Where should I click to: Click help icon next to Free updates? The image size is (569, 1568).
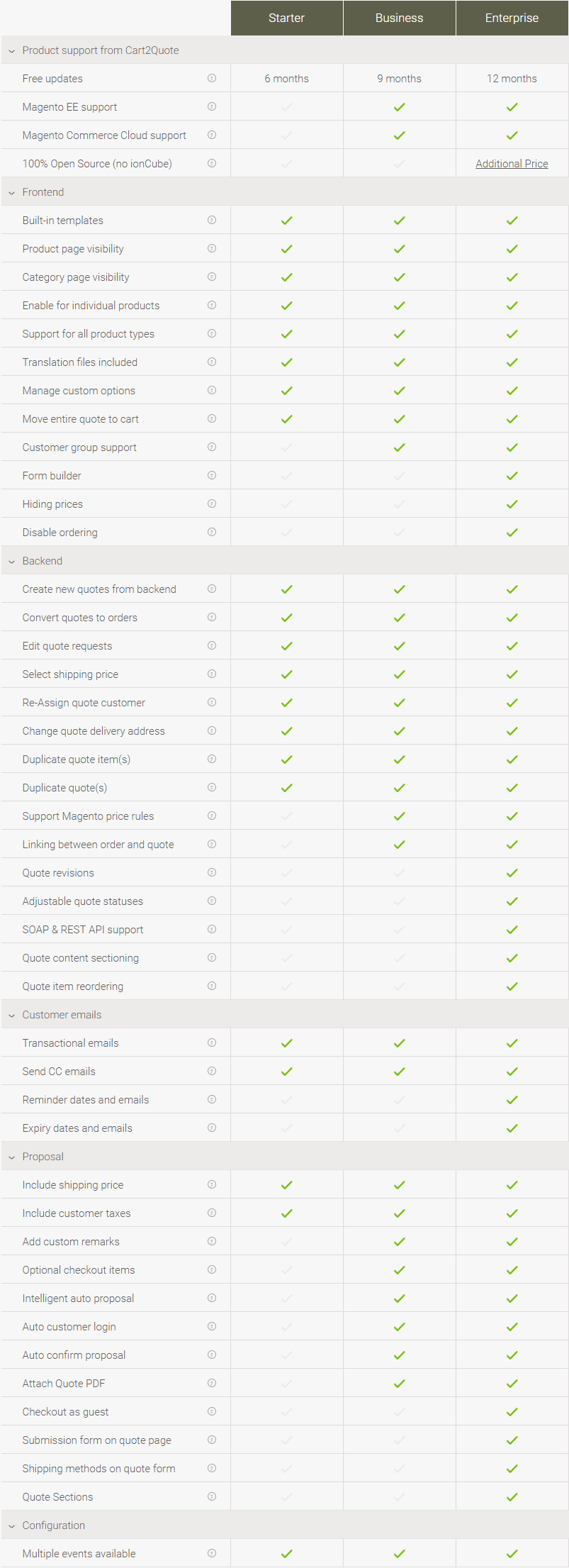[212, 78]
